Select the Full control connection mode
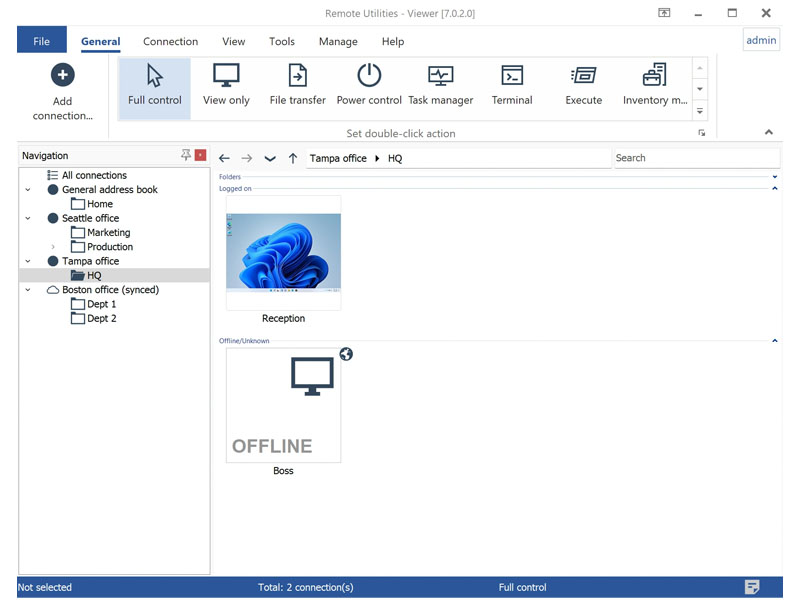Image resolution: width=800 pixels, height=600 pixels. pyautogui.click(x=153, y=87)
